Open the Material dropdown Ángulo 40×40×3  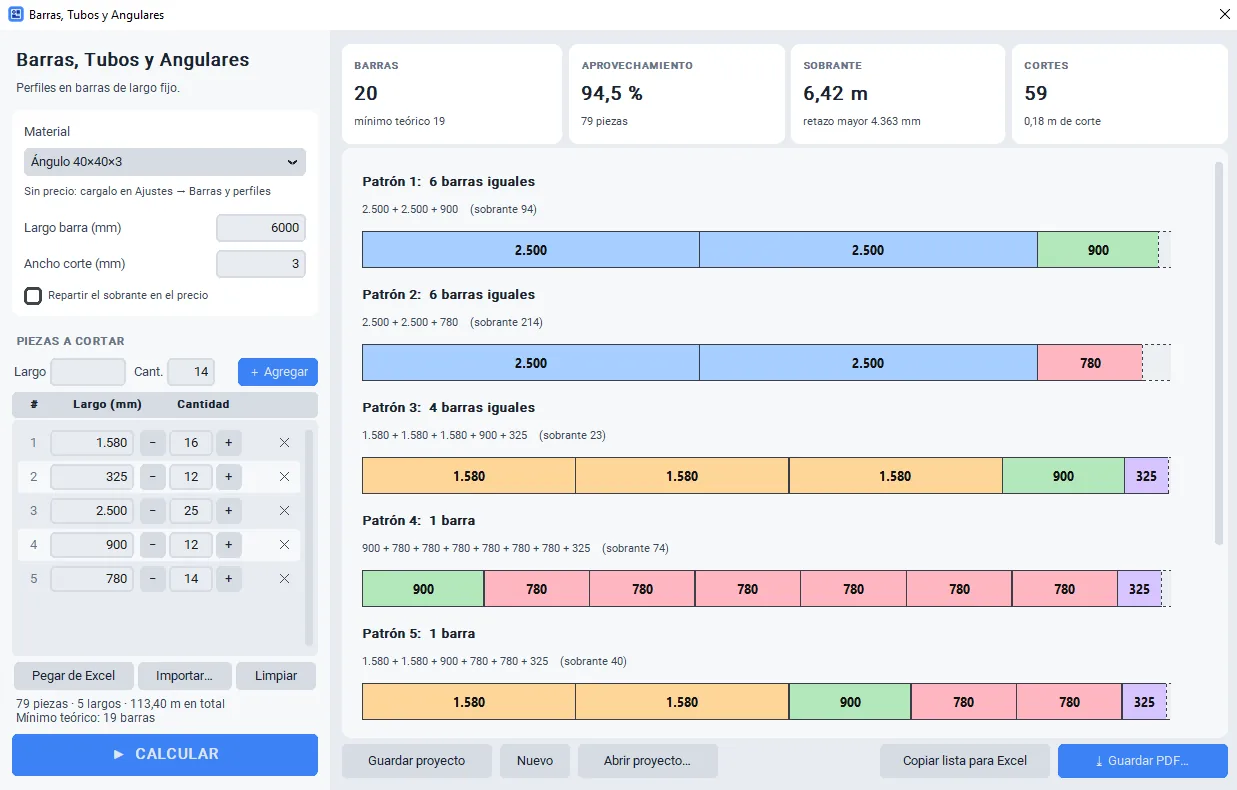pos(165,162)
